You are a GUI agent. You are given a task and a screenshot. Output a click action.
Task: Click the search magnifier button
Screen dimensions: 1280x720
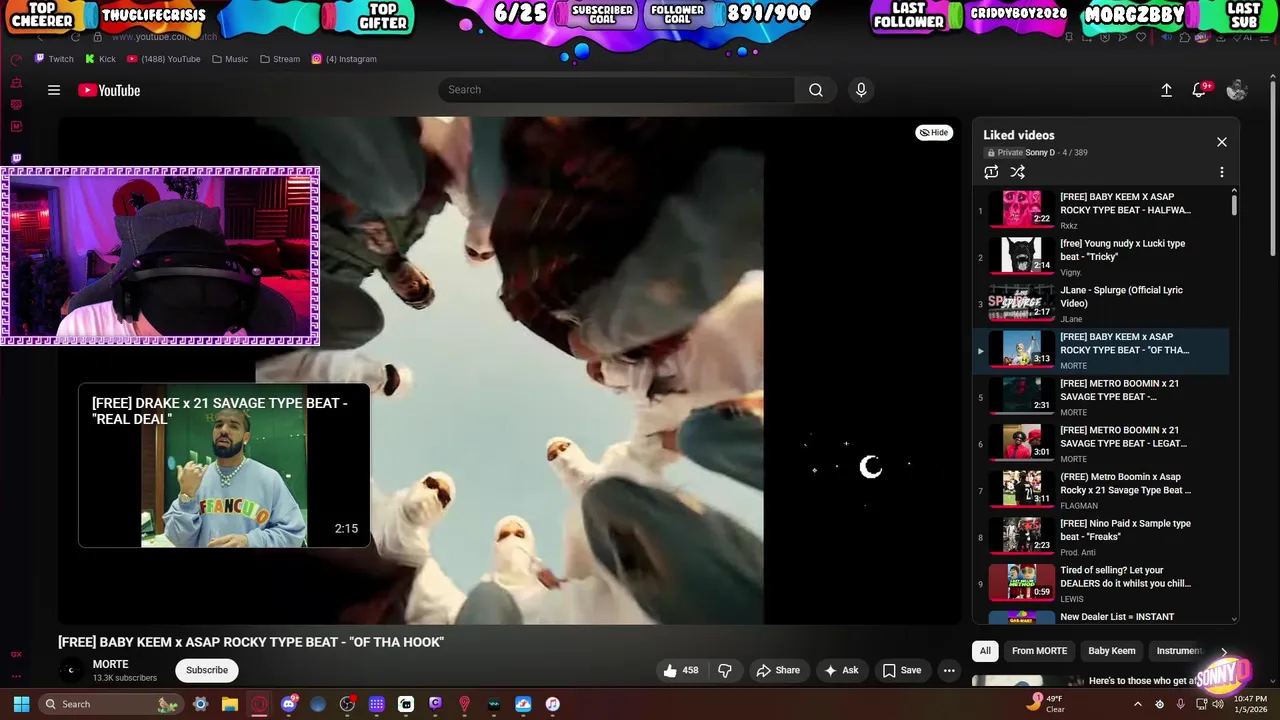pos(816,90)
